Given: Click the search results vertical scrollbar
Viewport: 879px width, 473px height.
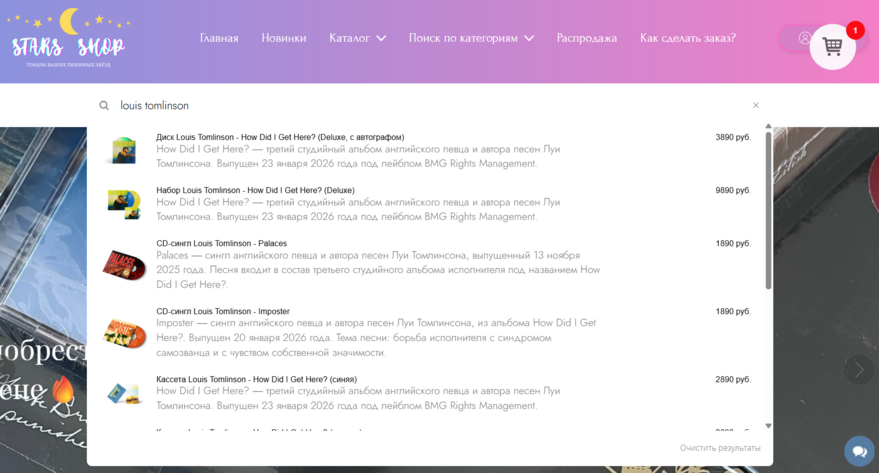Looking at the screenshot, I should (x=768, y=210).
